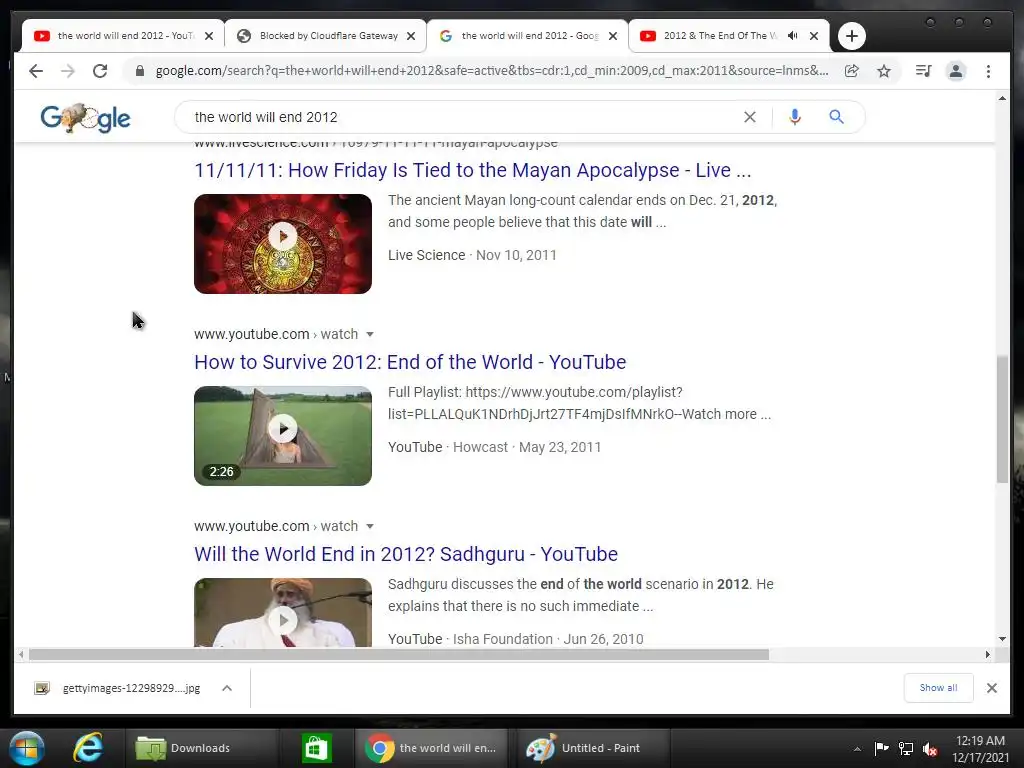Open Will the World End in 2012 Sadhguru link
This screenshot has height=768, width=1024.
406,554
